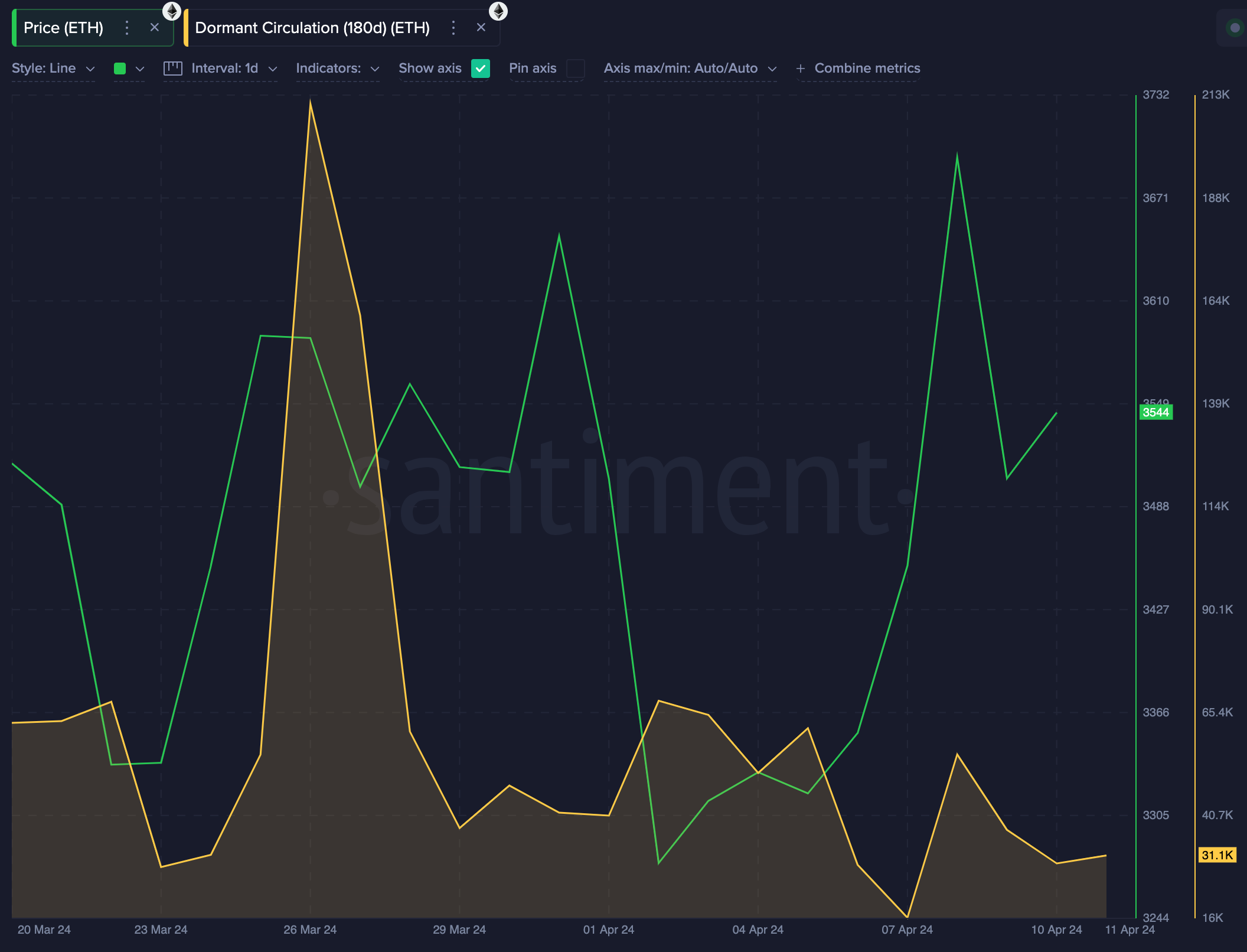The height and width of the screenshot is (952, 1247).
Task: Open the green line color swatch
Action: [x=120, y=69]
